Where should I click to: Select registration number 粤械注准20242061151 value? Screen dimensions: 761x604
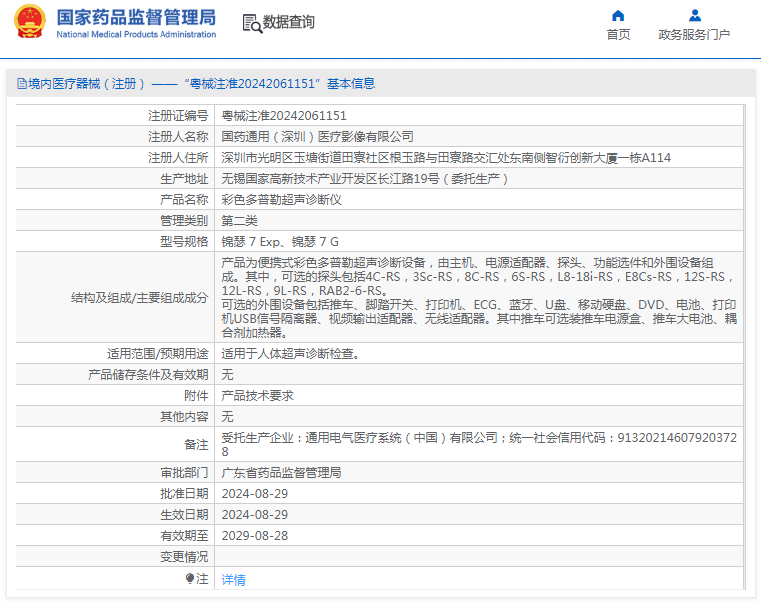click(x=284, y=115)
